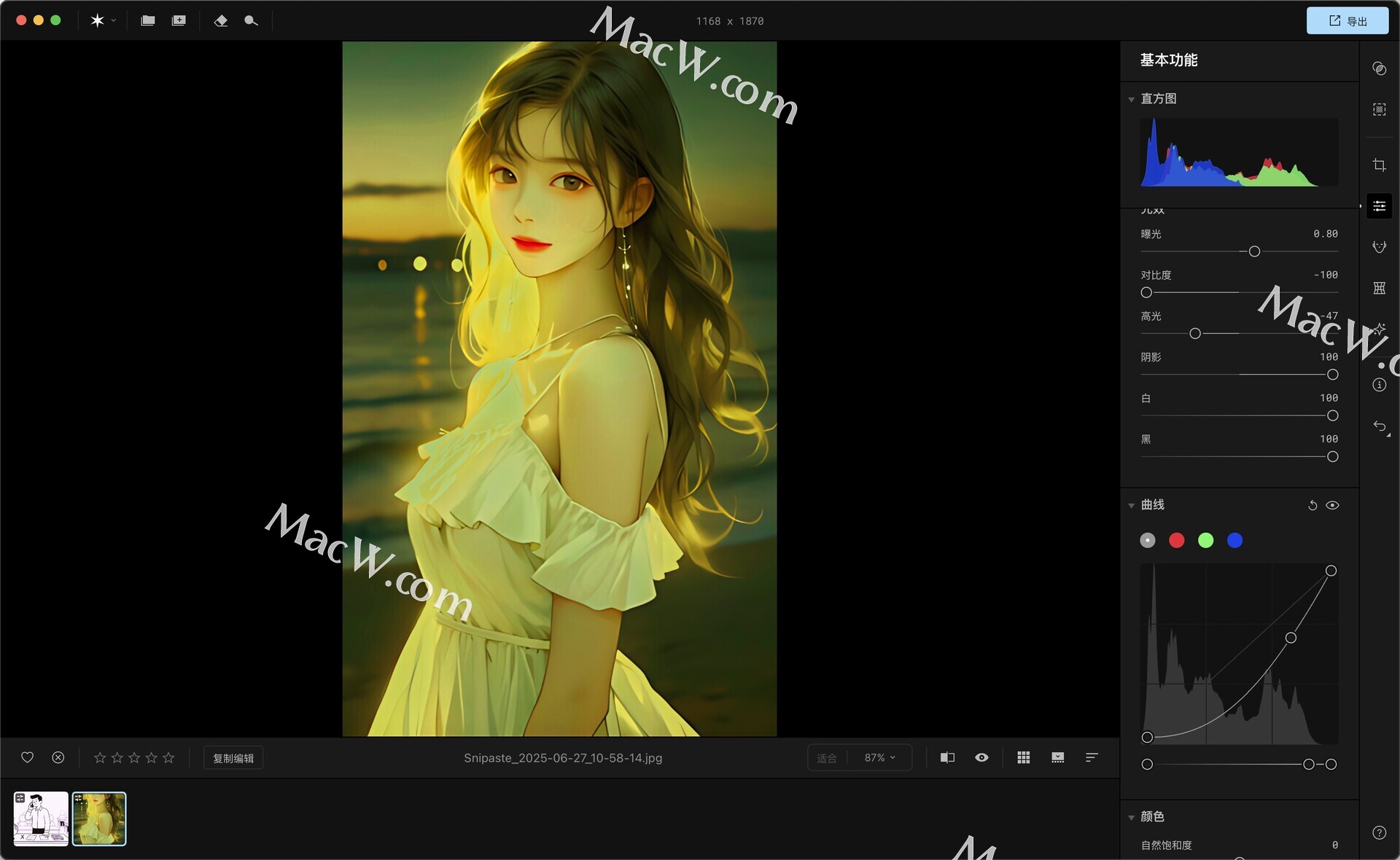Select the green curve channel
Screen dimensions: 1400x860
[1205, 540]
